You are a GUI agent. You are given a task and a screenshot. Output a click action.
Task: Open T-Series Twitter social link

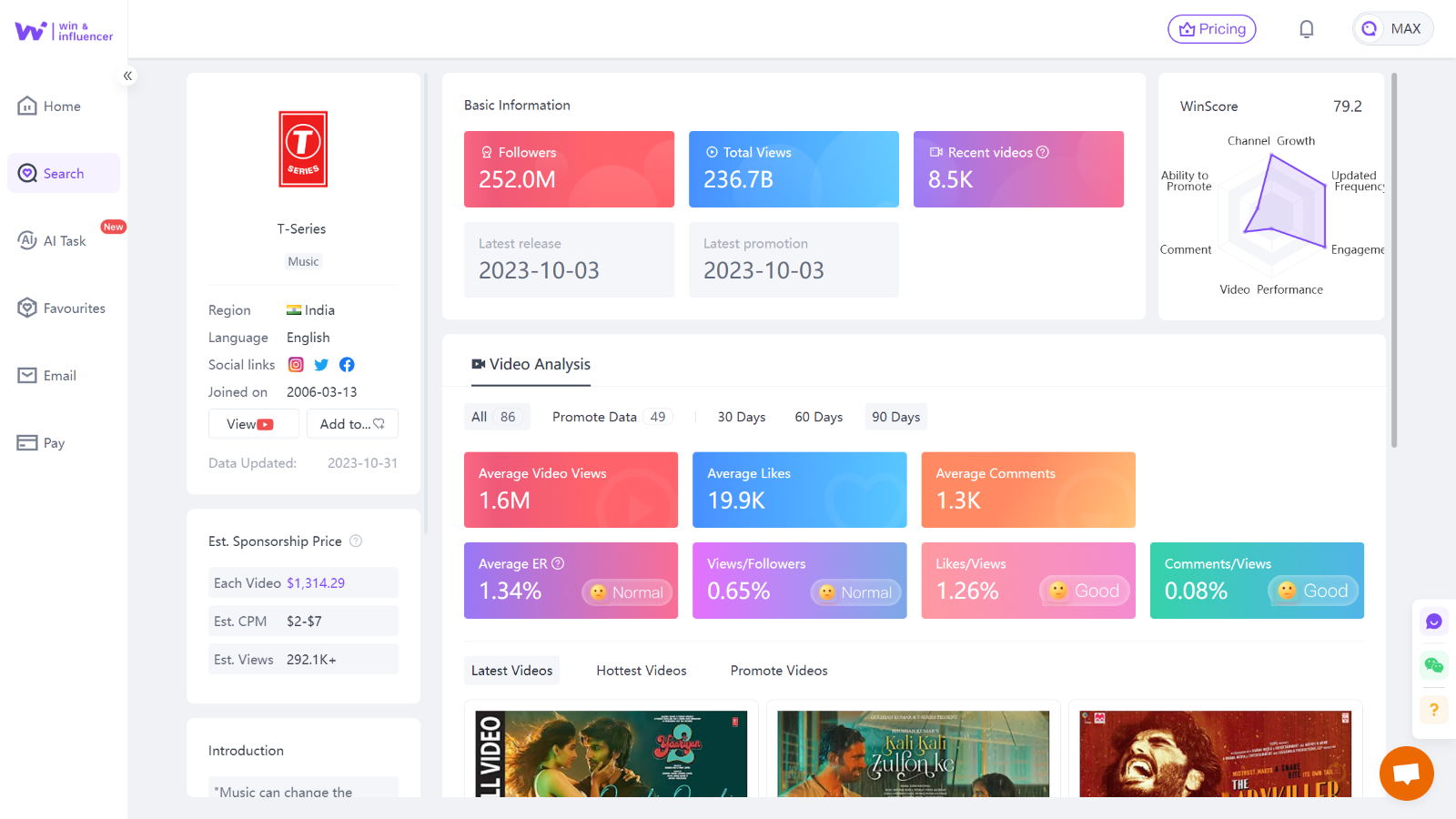pos(321,364)
